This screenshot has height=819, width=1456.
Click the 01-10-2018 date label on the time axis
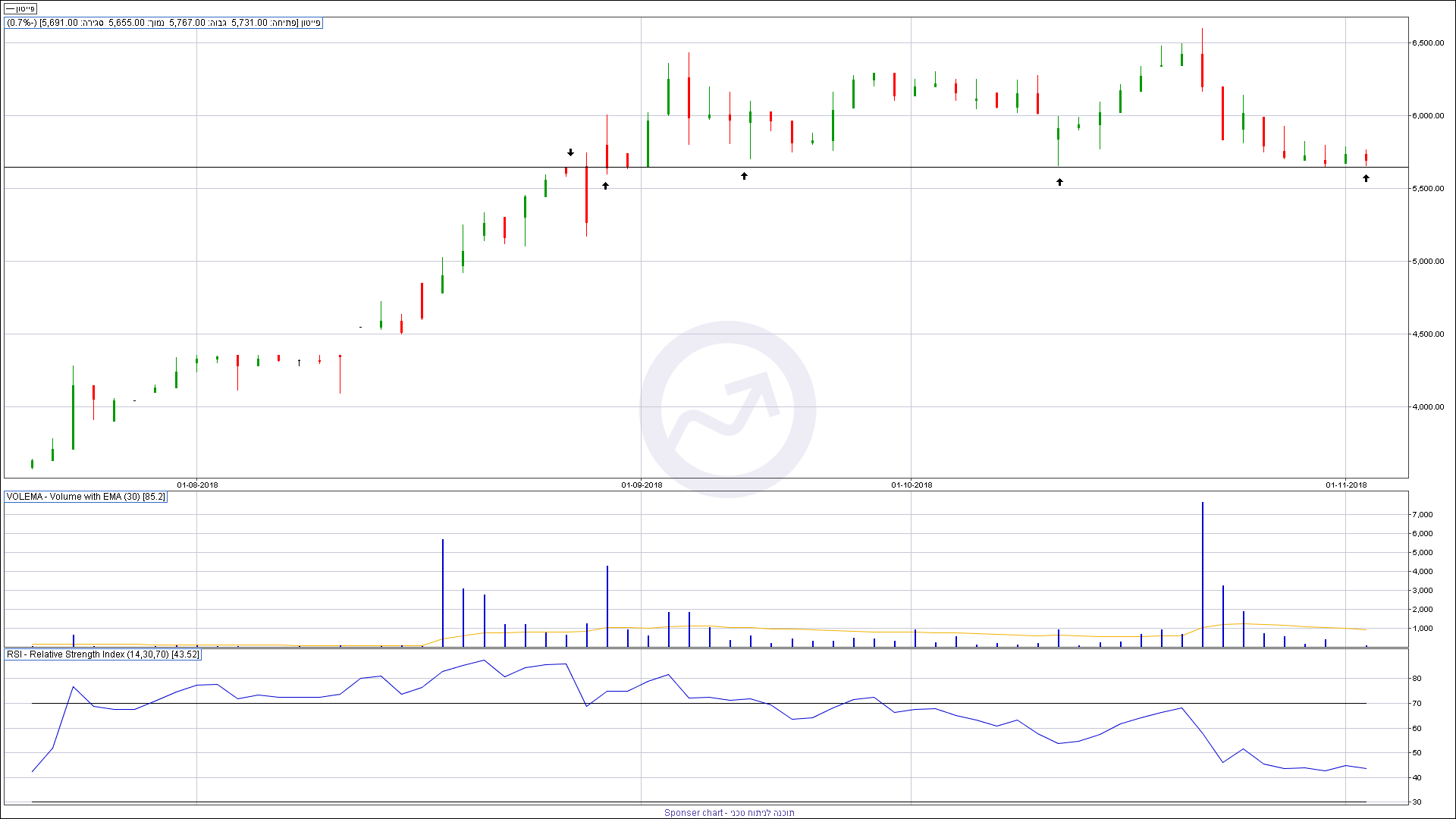pyautogui.click(x=912, y=485)
